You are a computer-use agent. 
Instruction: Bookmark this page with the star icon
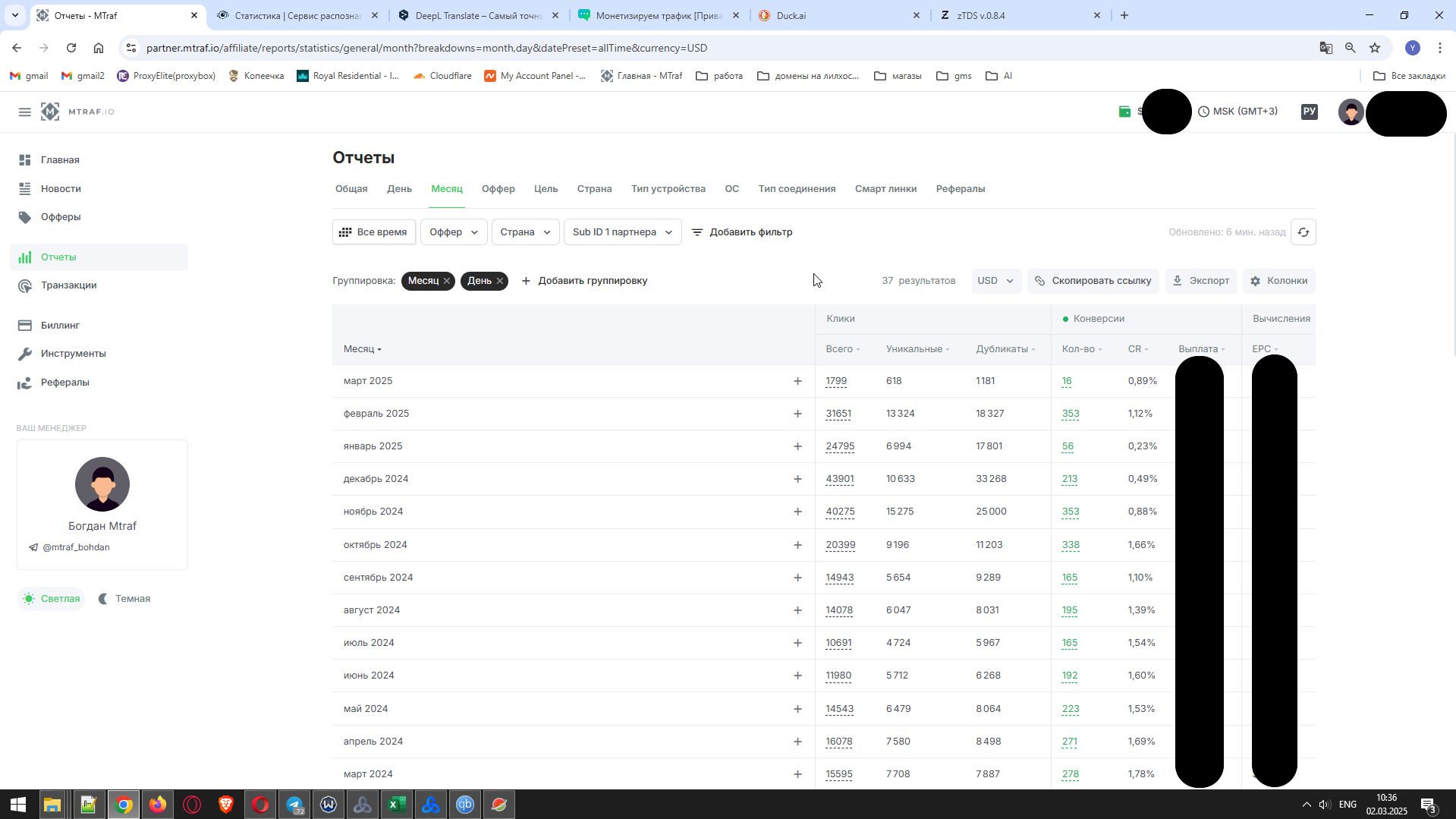coord(1374,48)
